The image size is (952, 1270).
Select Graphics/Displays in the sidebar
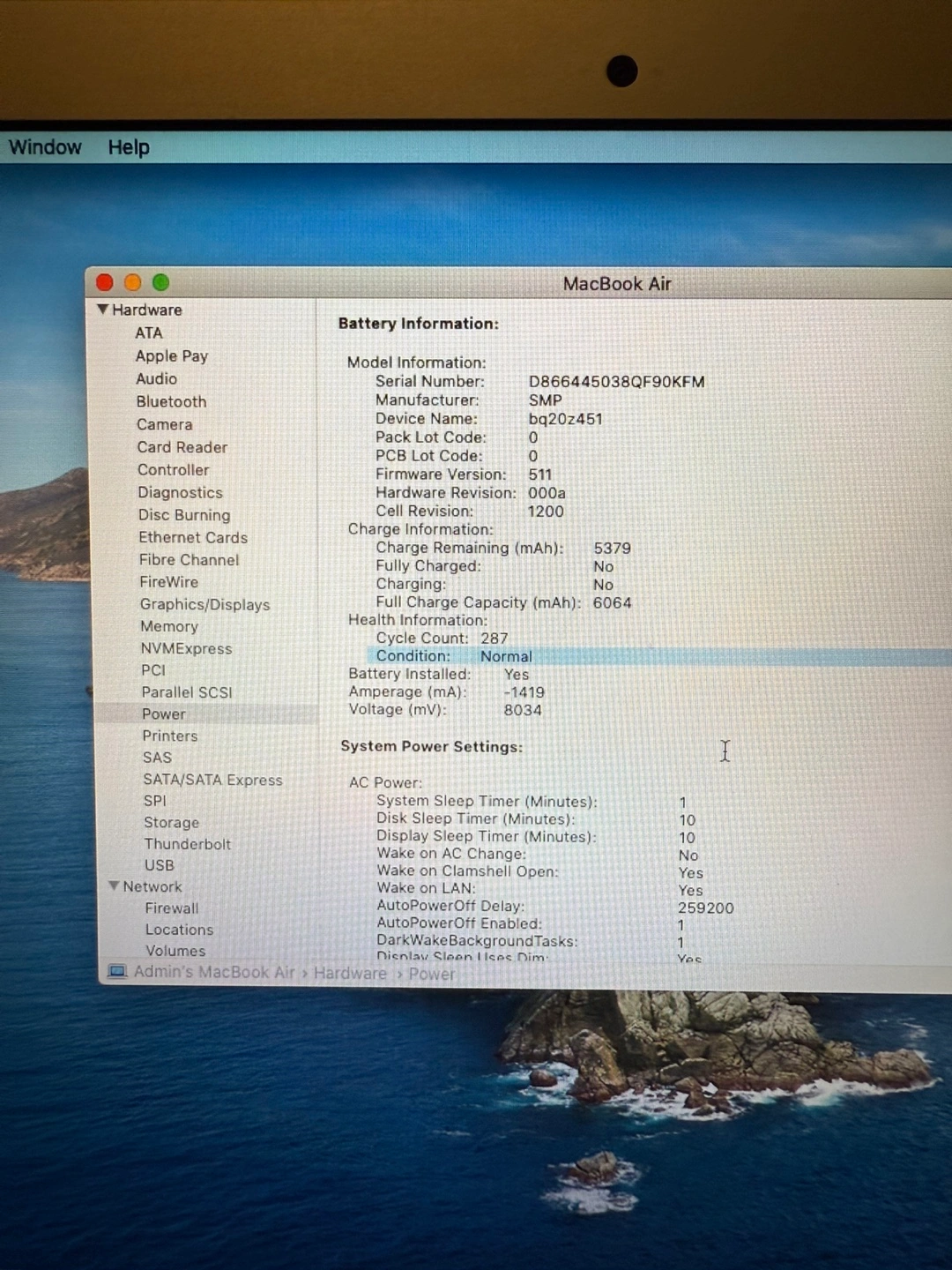[205, 605]
